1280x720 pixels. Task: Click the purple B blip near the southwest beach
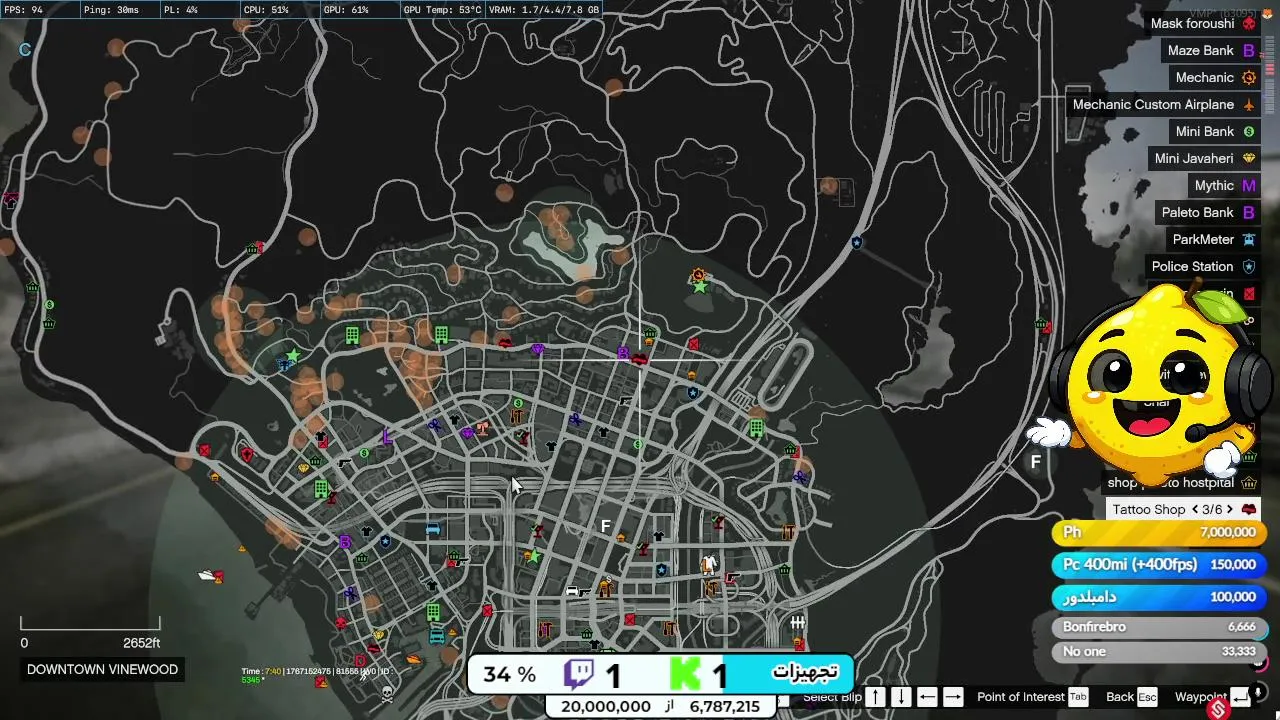click(x=344, y=542)
